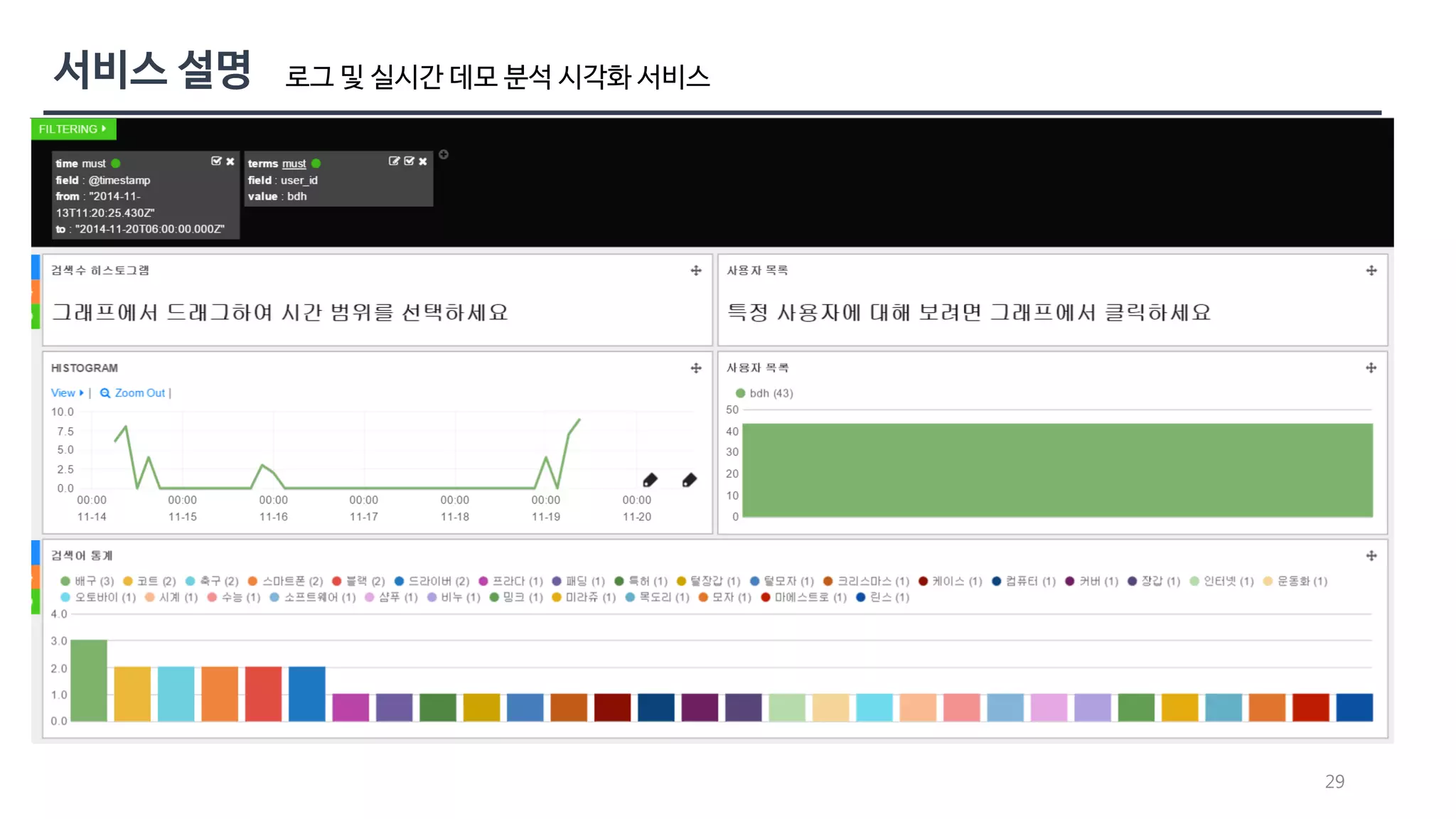Screen dimensions: 1456x819
Task: Move the 검색수 히스토그램 text panel
Action: point(696,270)
